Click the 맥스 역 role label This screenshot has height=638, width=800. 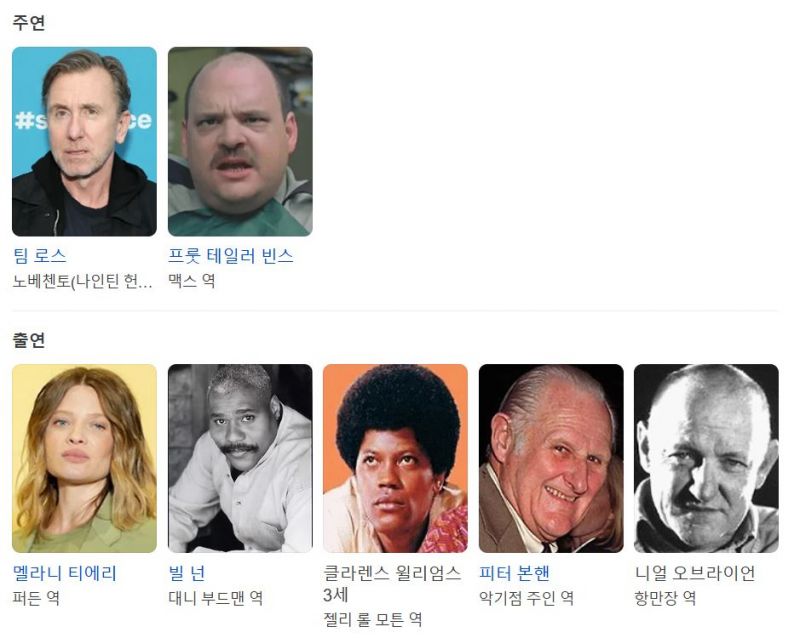click(x=192, y=281)
